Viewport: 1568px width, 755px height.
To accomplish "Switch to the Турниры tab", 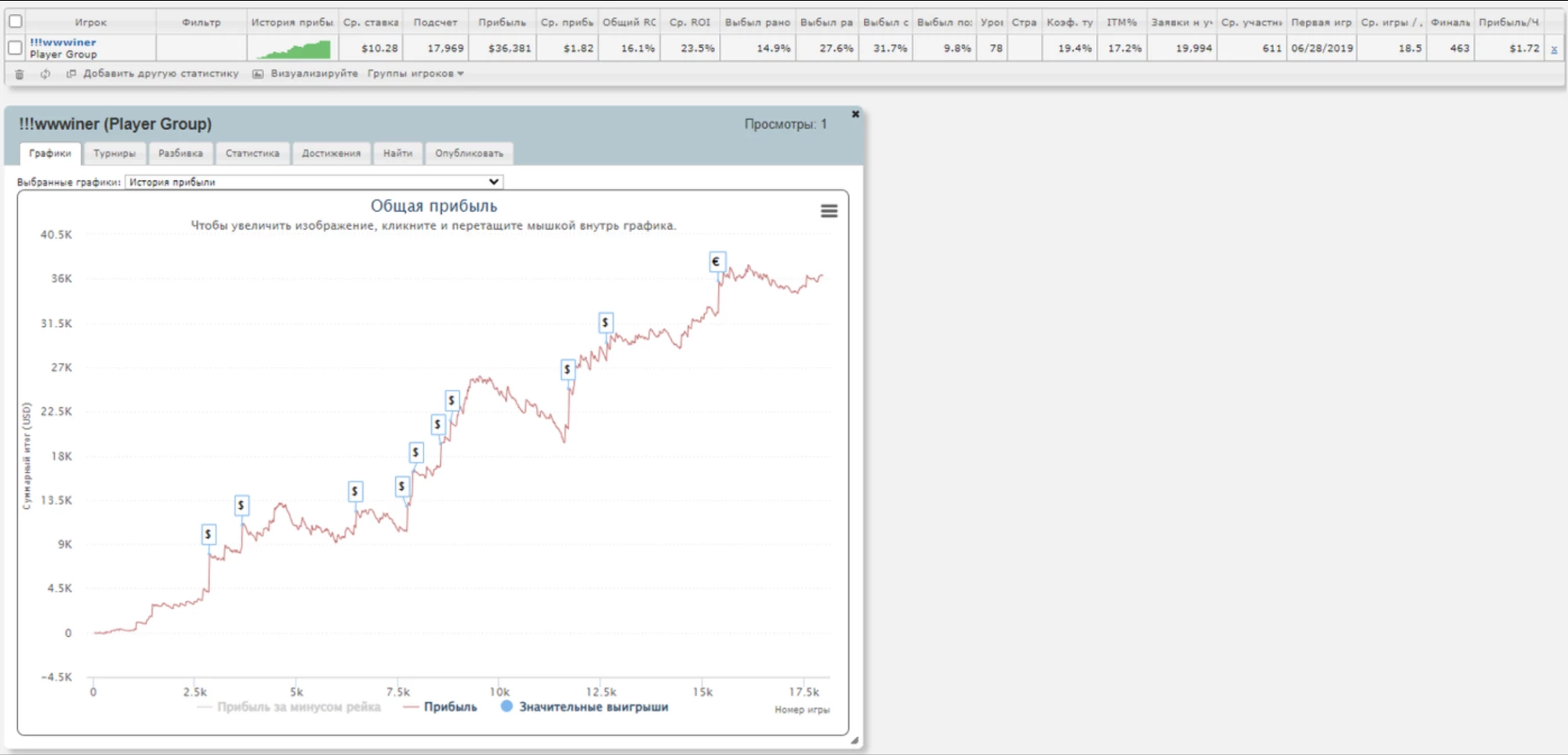I will [x=114, y=153].
